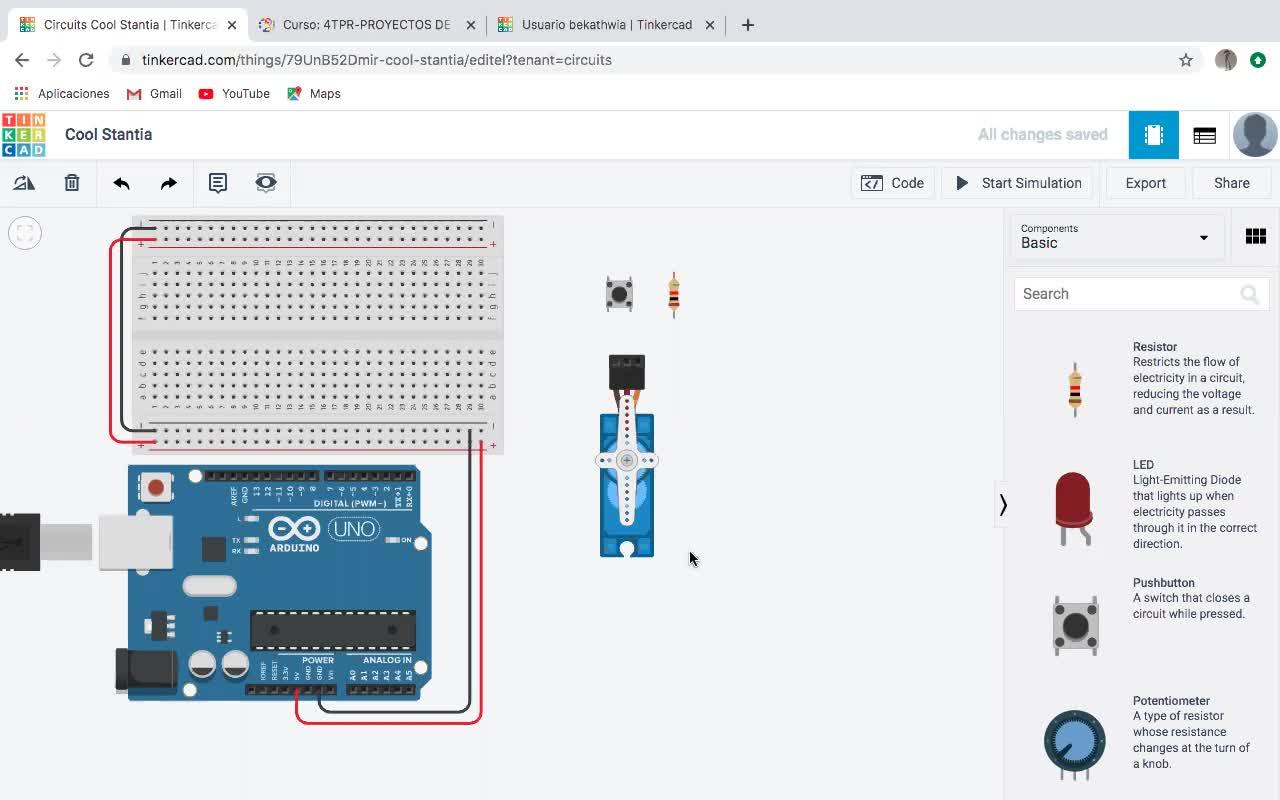Redo the last action
1280x800 pixels.
[x=168, y=183]
